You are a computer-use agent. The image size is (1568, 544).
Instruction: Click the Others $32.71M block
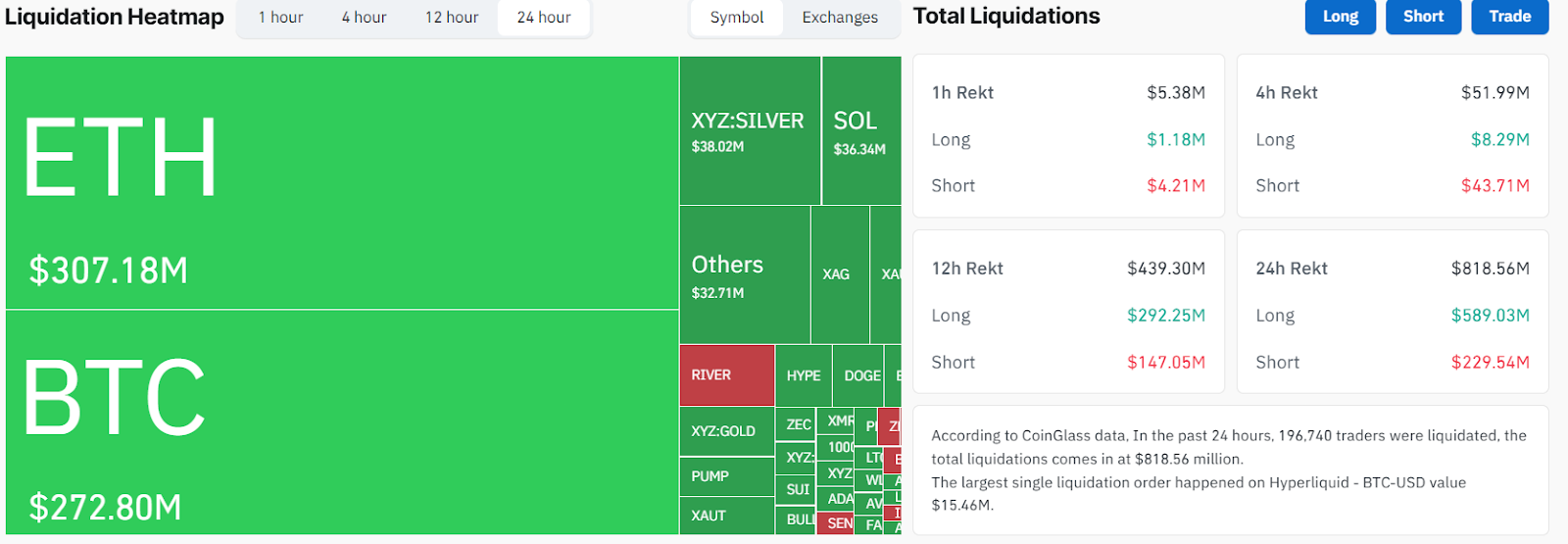[x=745, y=275]
